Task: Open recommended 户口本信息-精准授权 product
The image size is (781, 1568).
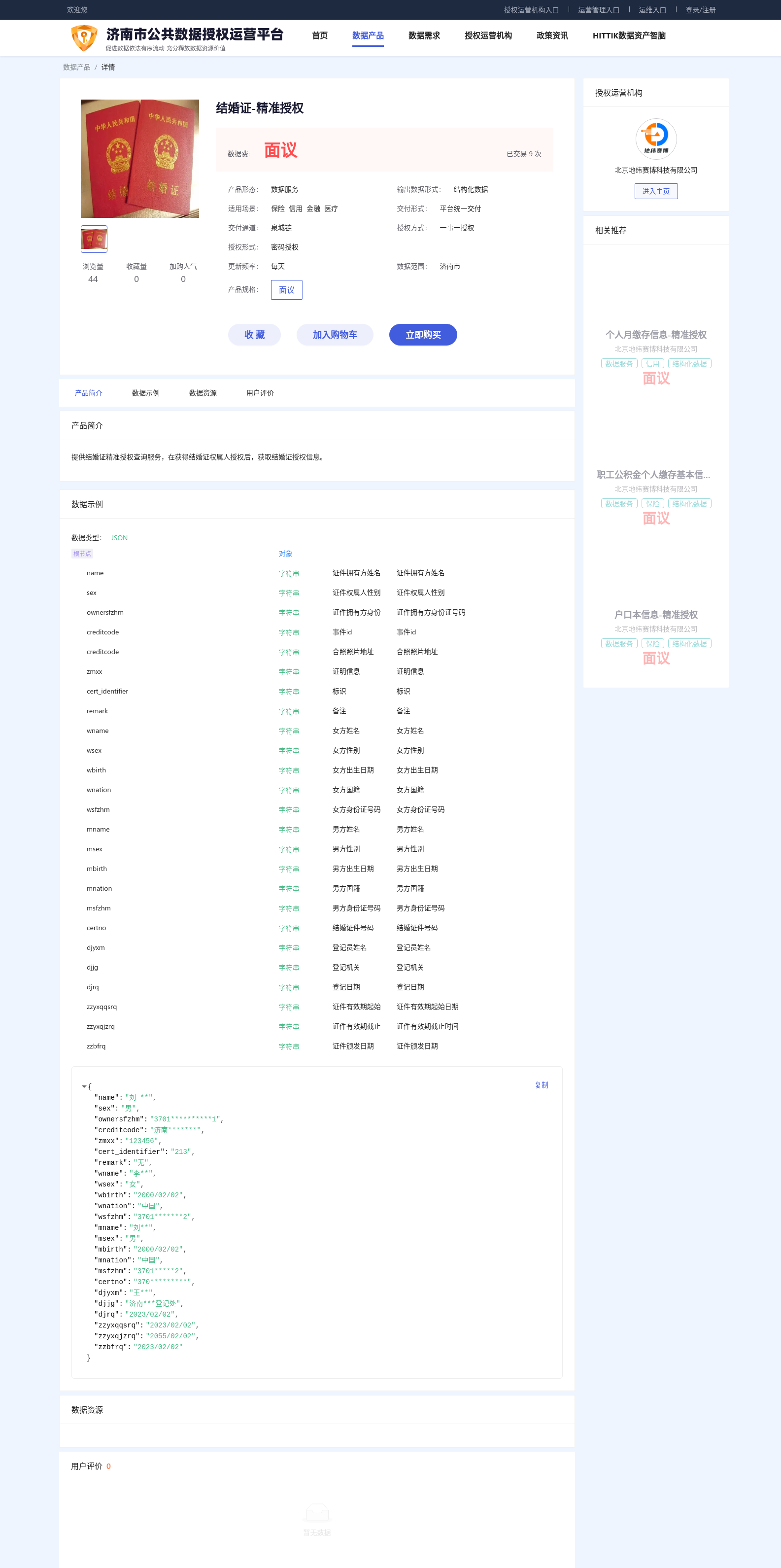Action: pos(656,615)
